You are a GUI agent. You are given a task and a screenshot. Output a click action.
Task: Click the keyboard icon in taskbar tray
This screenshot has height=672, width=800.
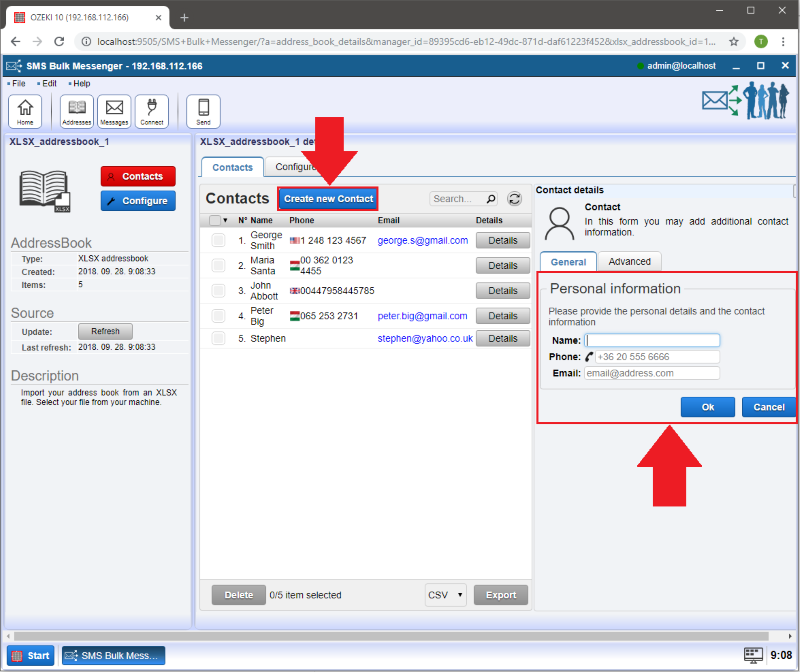point(753,655)
